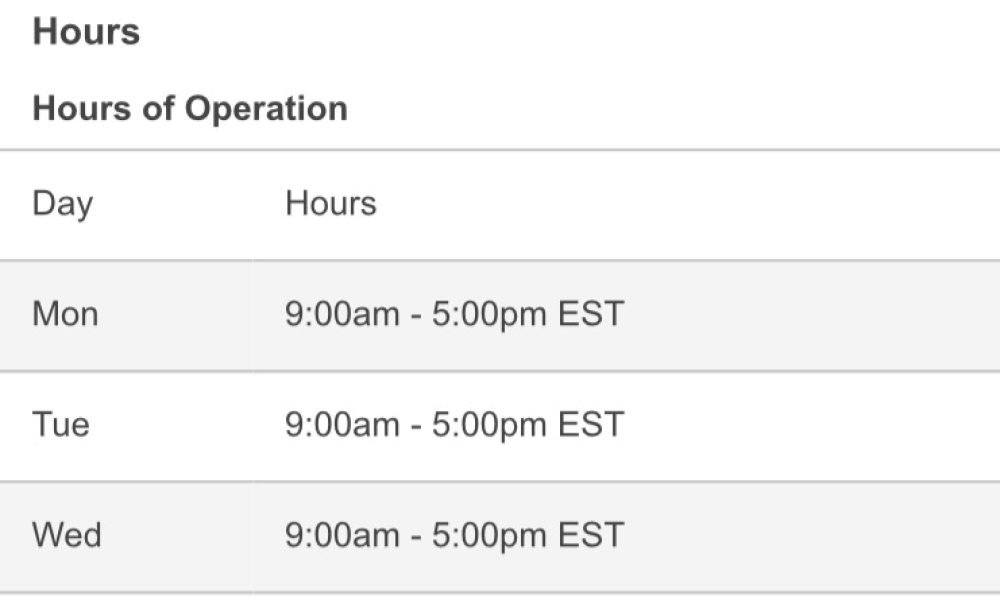Click the EST label in Tuesday's row

(x=590, y=425)
